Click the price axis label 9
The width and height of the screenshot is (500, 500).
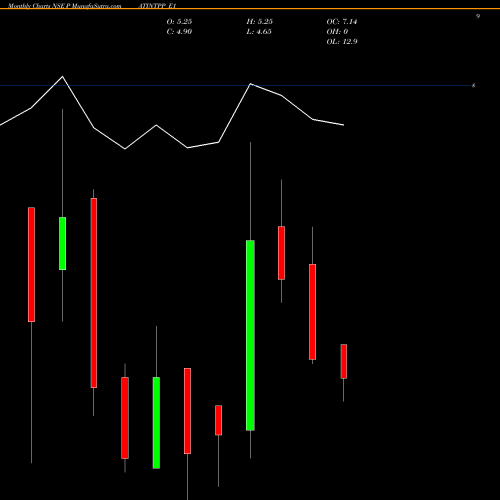(x=478, y=16)
